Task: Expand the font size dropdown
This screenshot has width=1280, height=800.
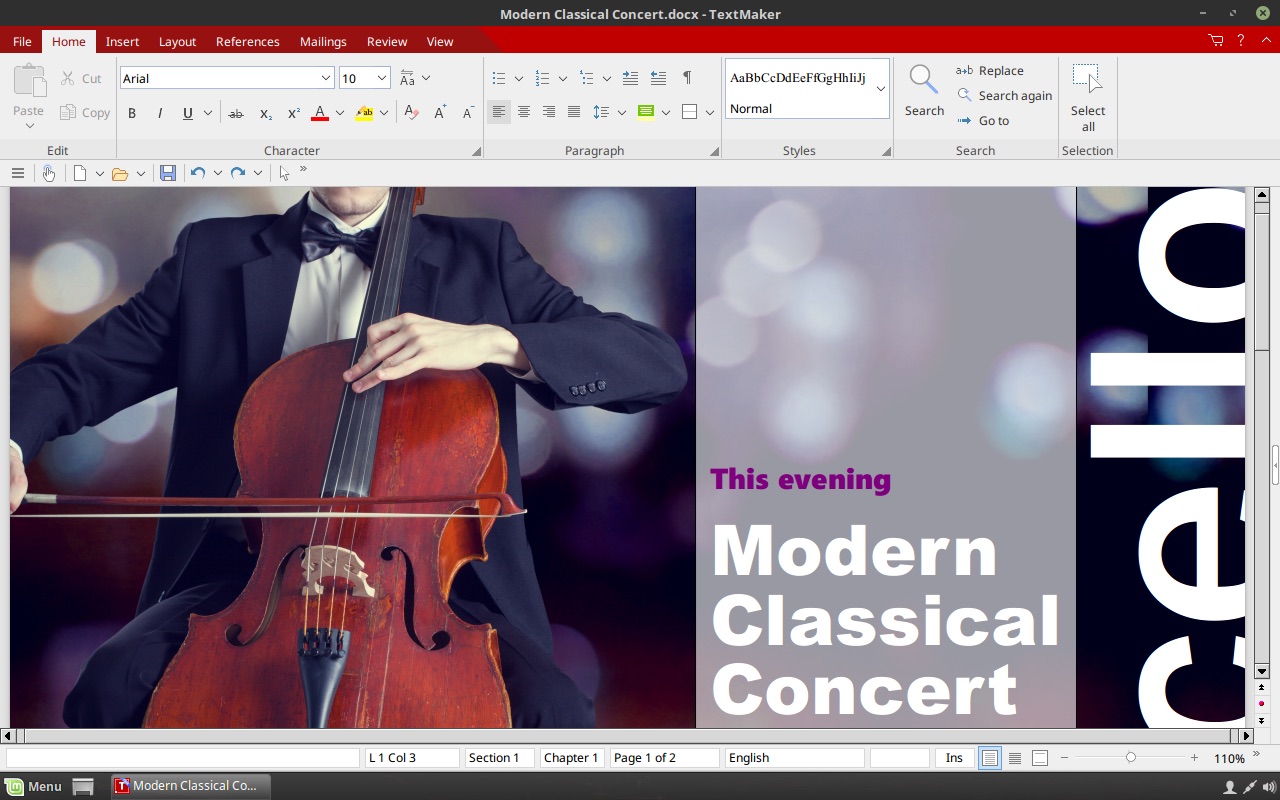Action: point(382,78)
